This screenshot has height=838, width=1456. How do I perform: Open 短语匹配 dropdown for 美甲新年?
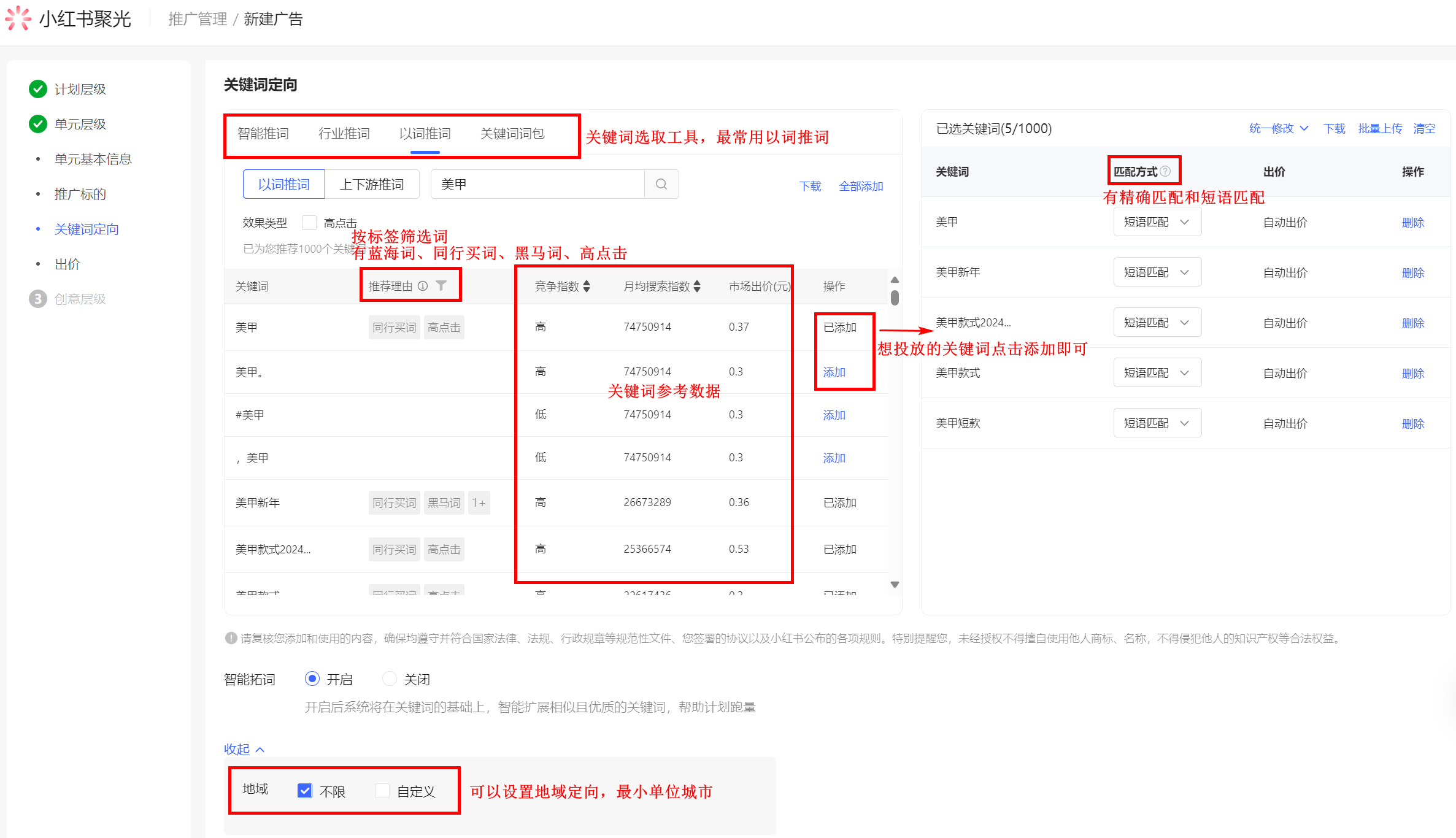pos(1157,272)
